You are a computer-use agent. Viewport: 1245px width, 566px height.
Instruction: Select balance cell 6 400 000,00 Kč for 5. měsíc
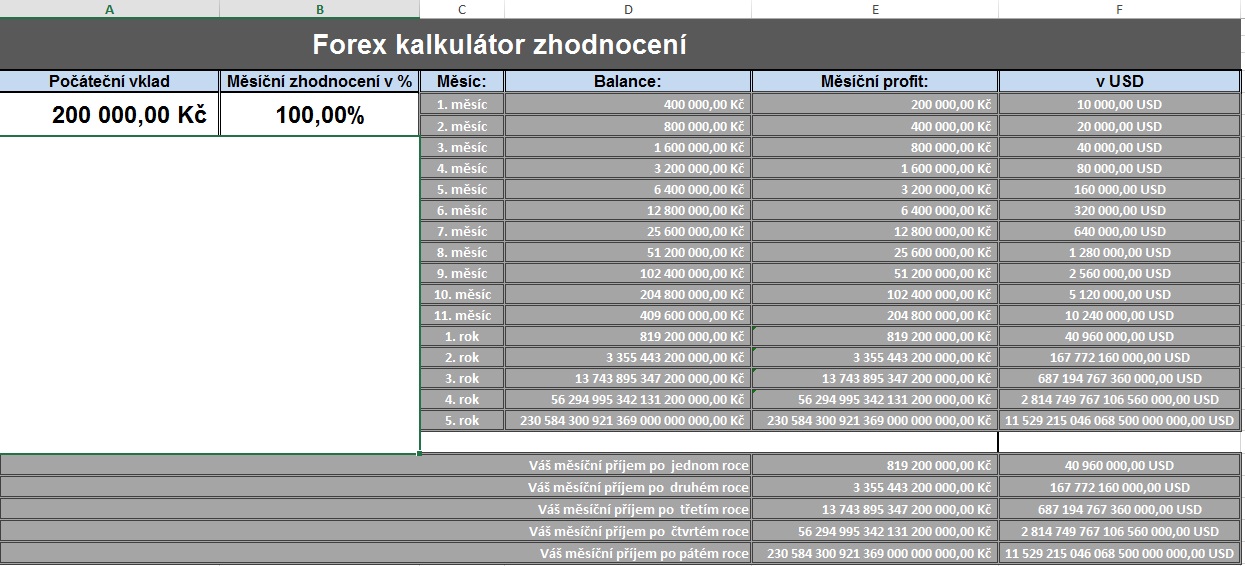tap(628, 189)
